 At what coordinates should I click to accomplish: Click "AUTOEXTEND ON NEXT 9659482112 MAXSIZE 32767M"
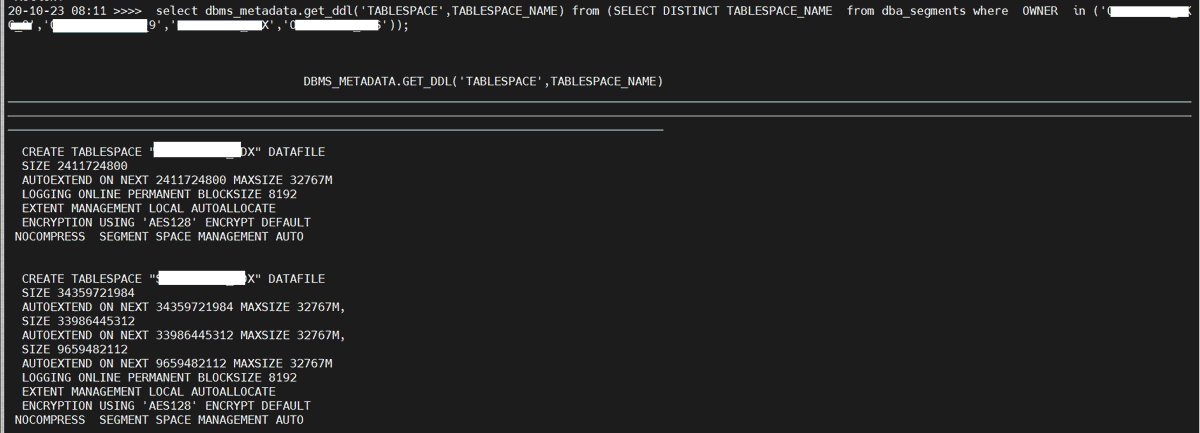click(x=177, y=363)
